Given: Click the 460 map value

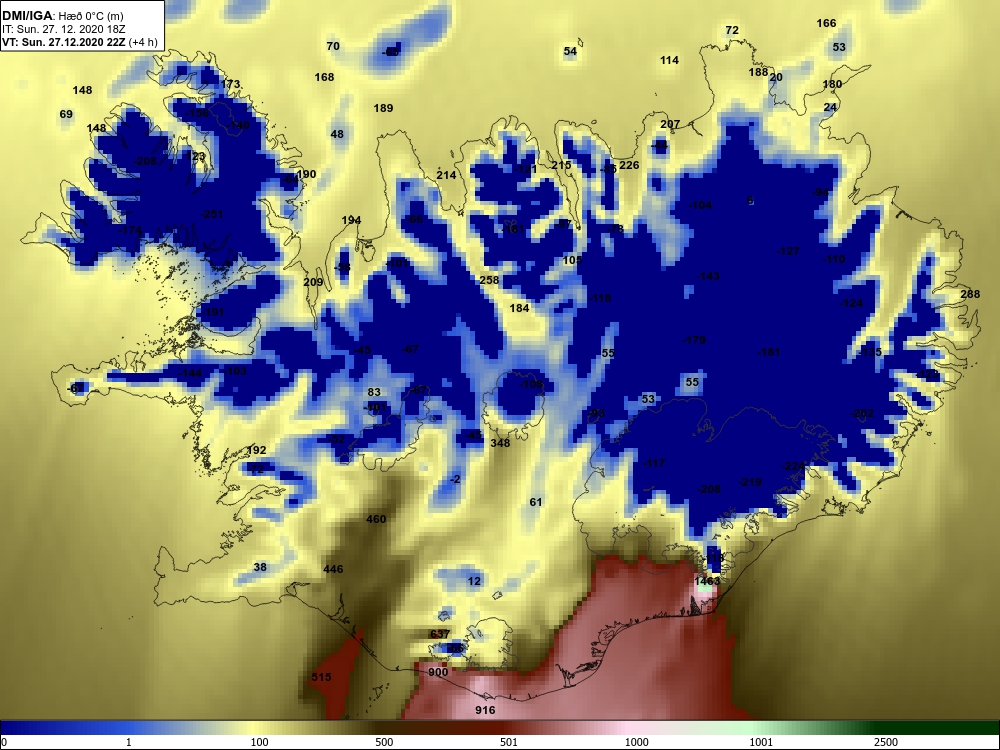Looking at the screenshot, I should [x=376, y=519].
